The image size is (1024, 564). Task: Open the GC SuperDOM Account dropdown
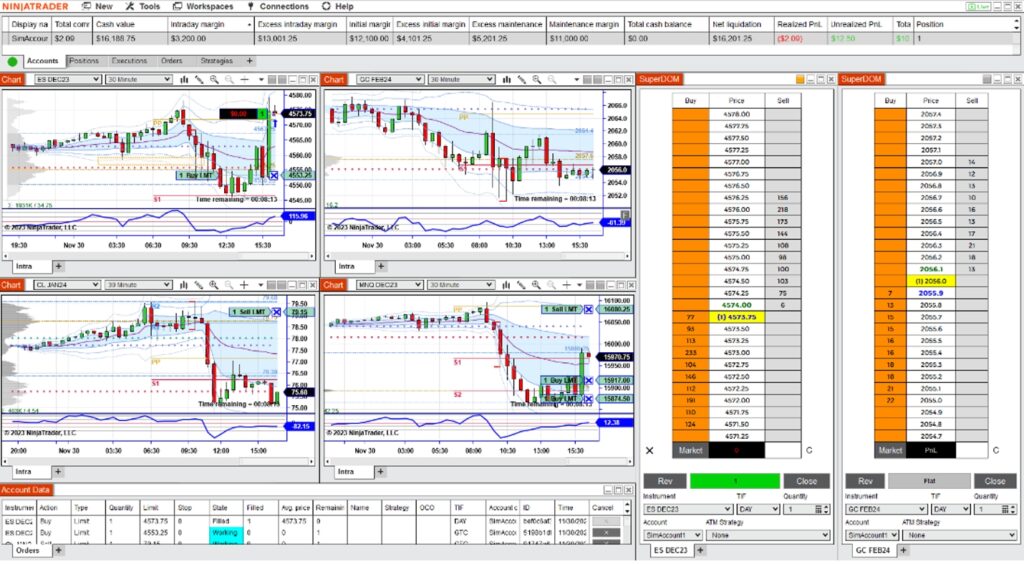872,535
